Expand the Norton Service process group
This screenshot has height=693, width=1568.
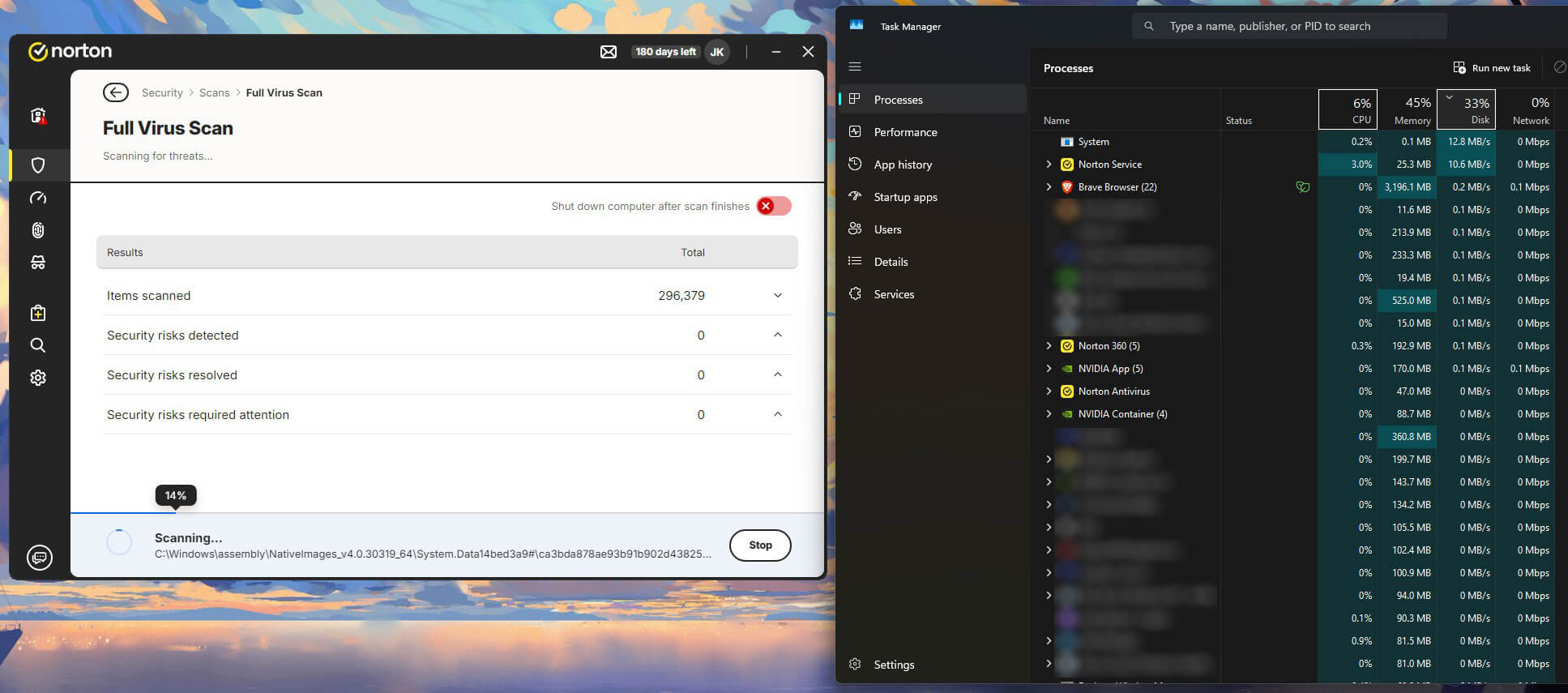pos(1049,165)
